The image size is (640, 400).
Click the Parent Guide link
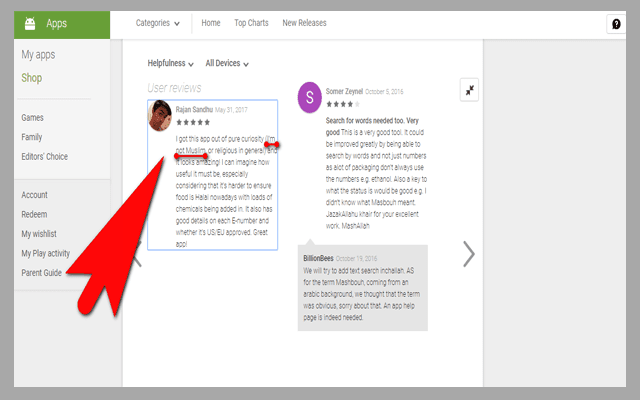pos(42,272)
